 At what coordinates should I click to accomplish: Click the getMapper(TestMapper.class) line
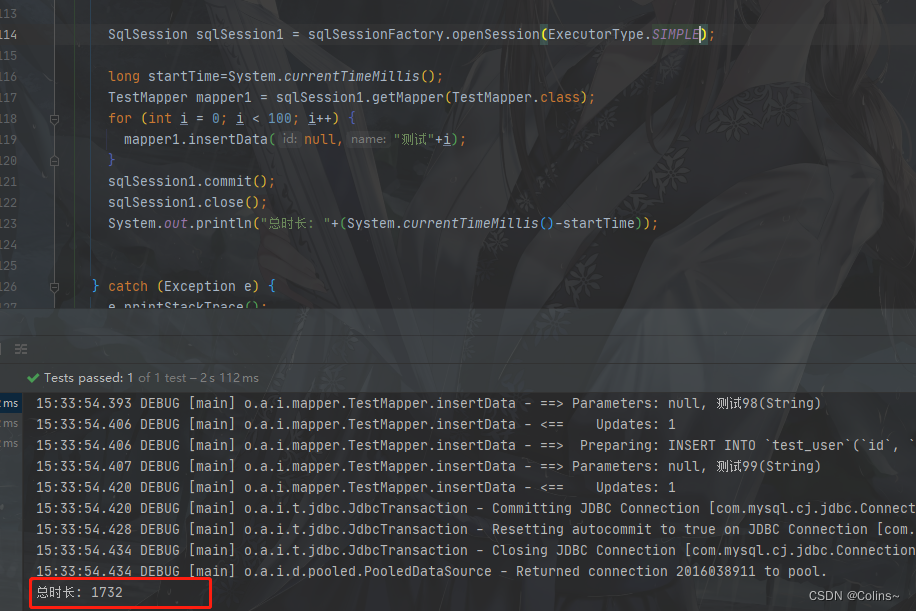[351, 98]
